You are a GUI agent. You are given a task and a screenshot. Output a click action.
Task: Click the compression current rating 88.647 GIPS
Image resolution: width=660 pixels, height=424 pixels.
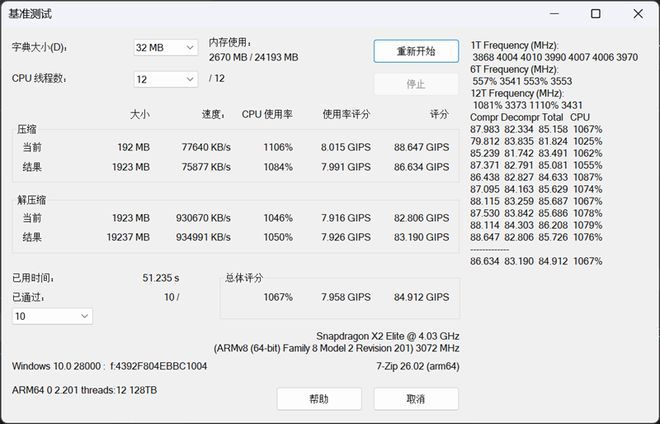coord(421,147)
